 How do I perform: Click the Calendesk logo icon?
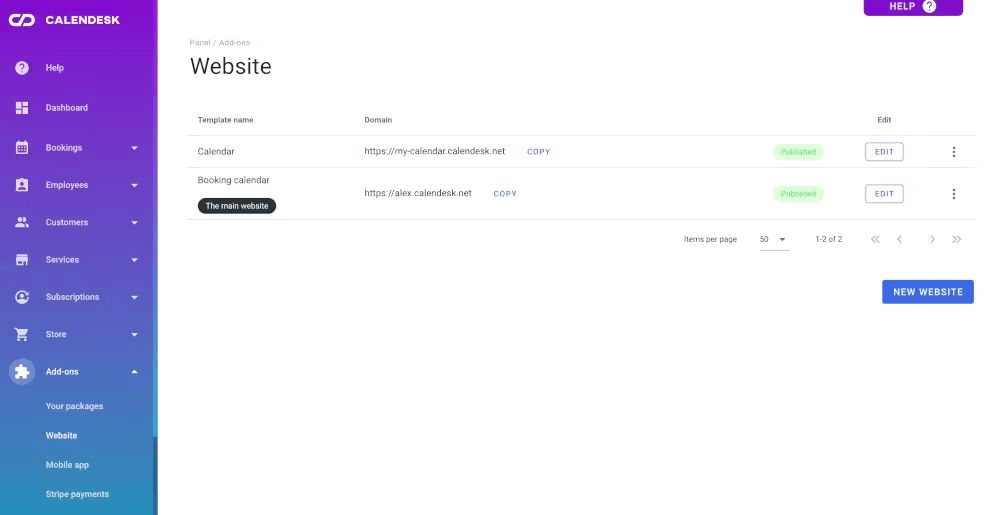tap(22, 20)
